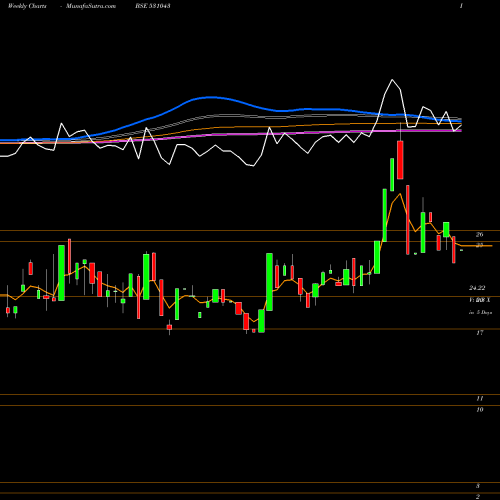Click the '17' price level label
This screenshot has height=500, width=500.
click(x=480, y=333)
